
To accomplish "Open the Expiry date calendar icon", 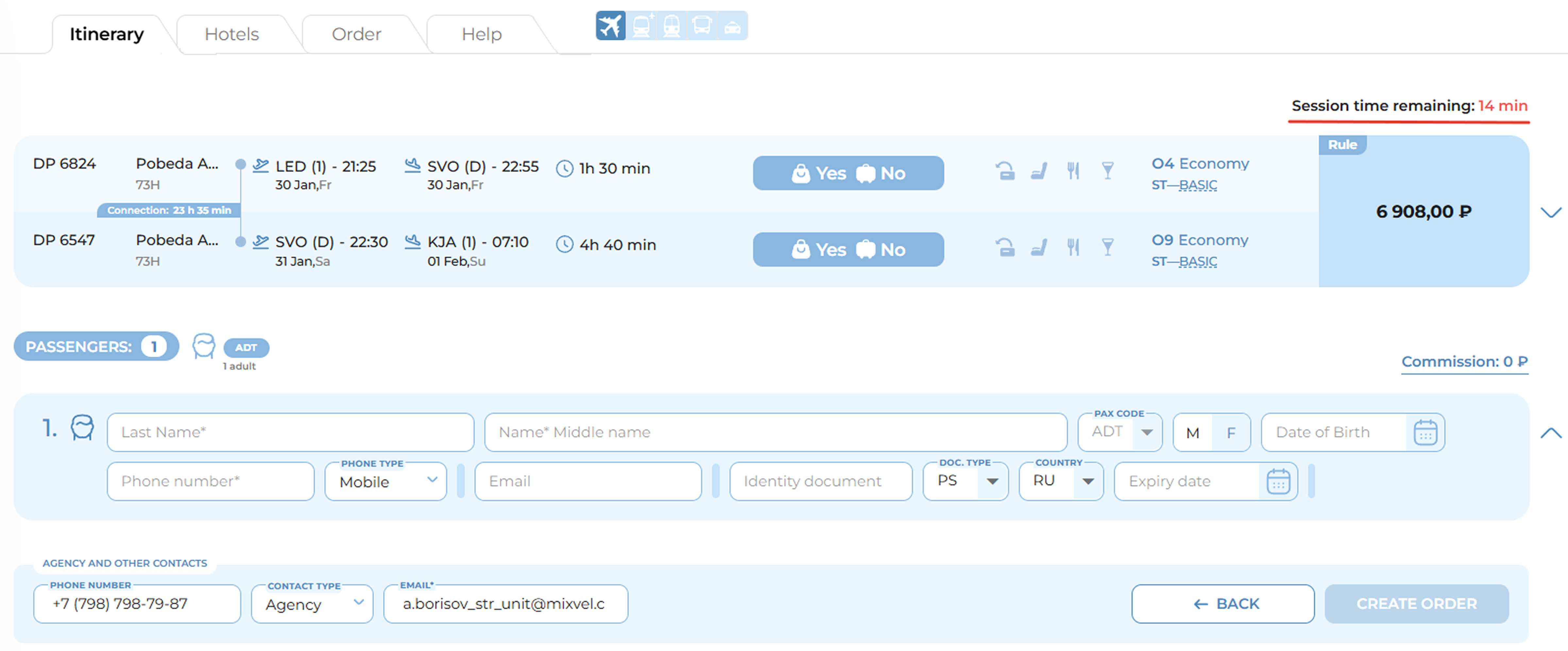I will point(1278,482).
